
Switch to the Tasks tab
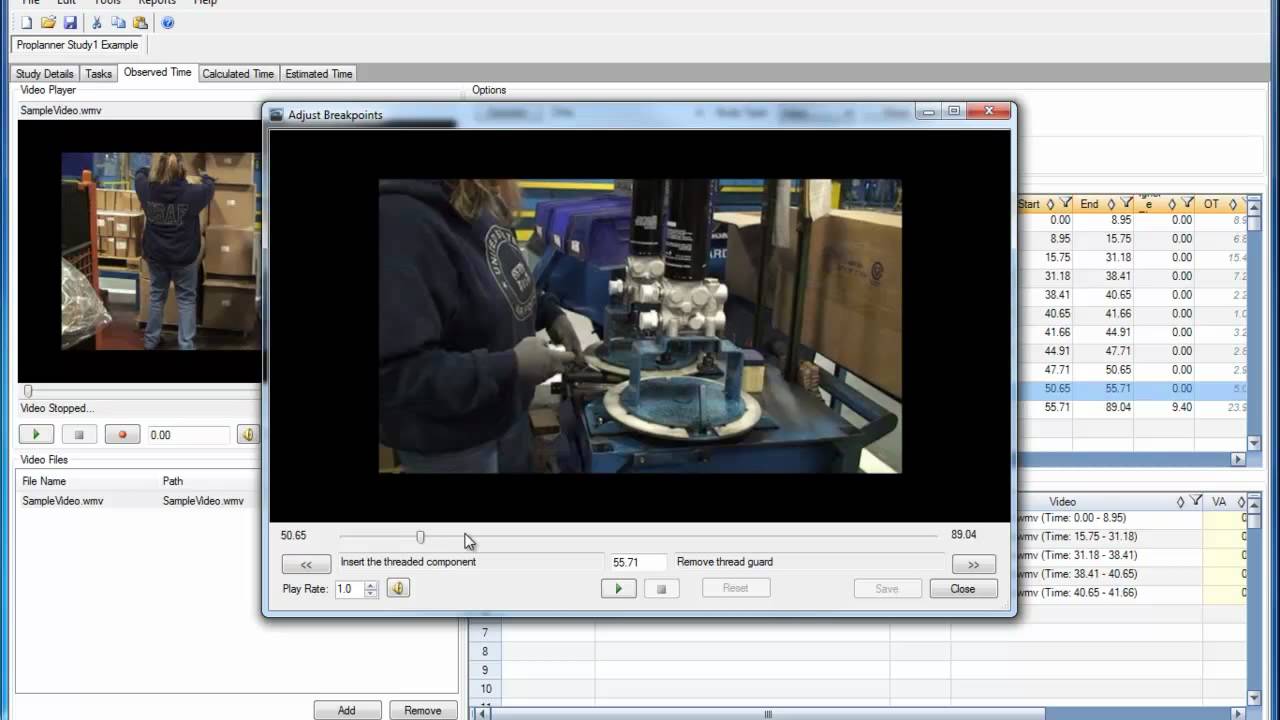point(98,74)
